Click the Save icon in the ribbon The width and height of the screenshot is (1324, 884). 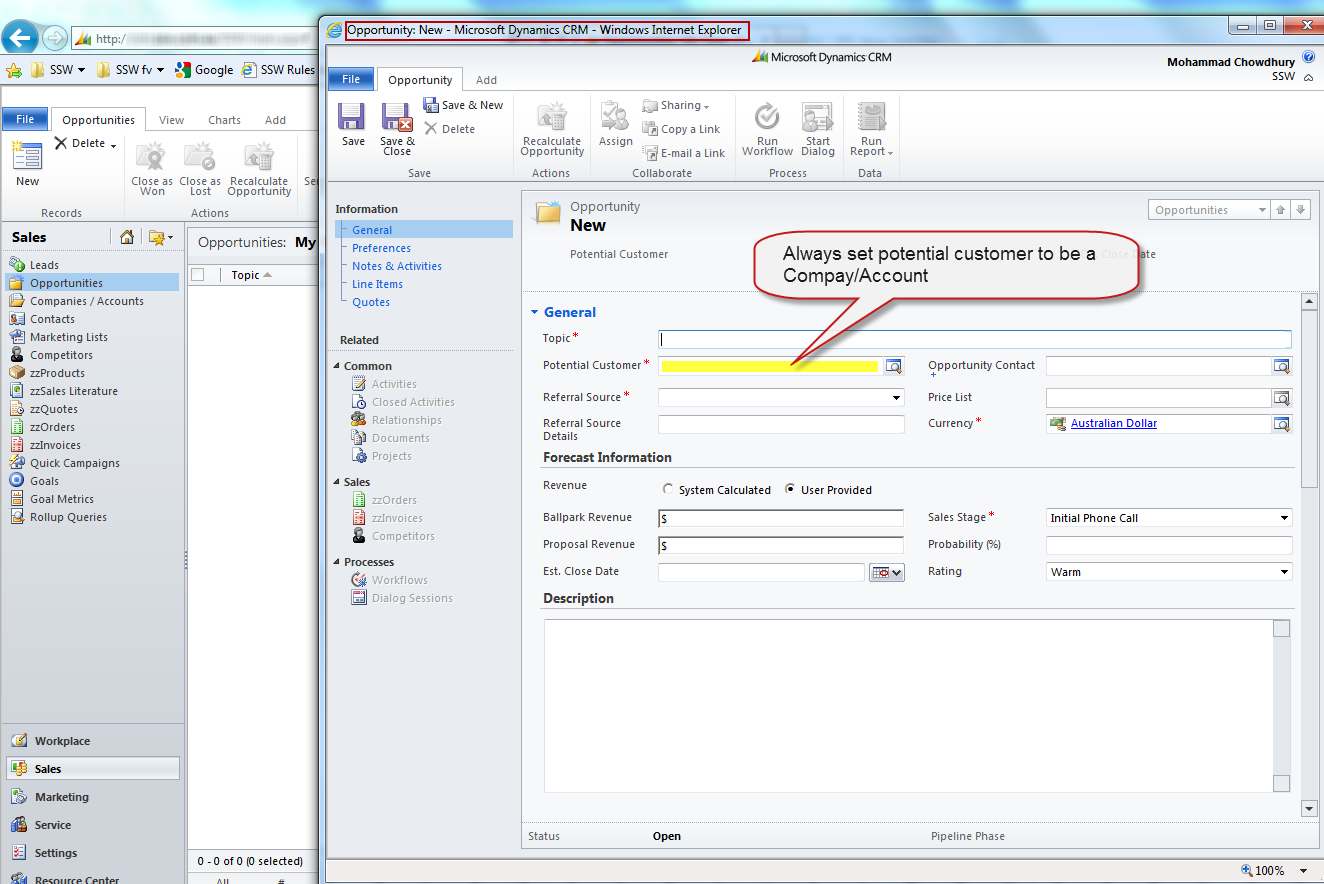click(352, 117)
